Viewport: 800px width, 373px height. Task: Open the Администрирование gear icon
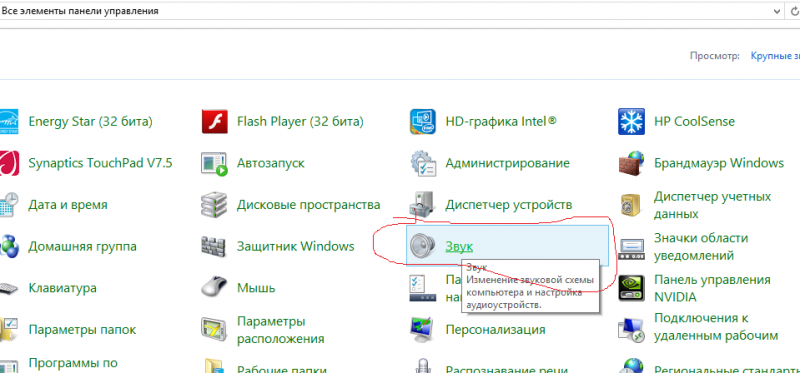[423, 163]
